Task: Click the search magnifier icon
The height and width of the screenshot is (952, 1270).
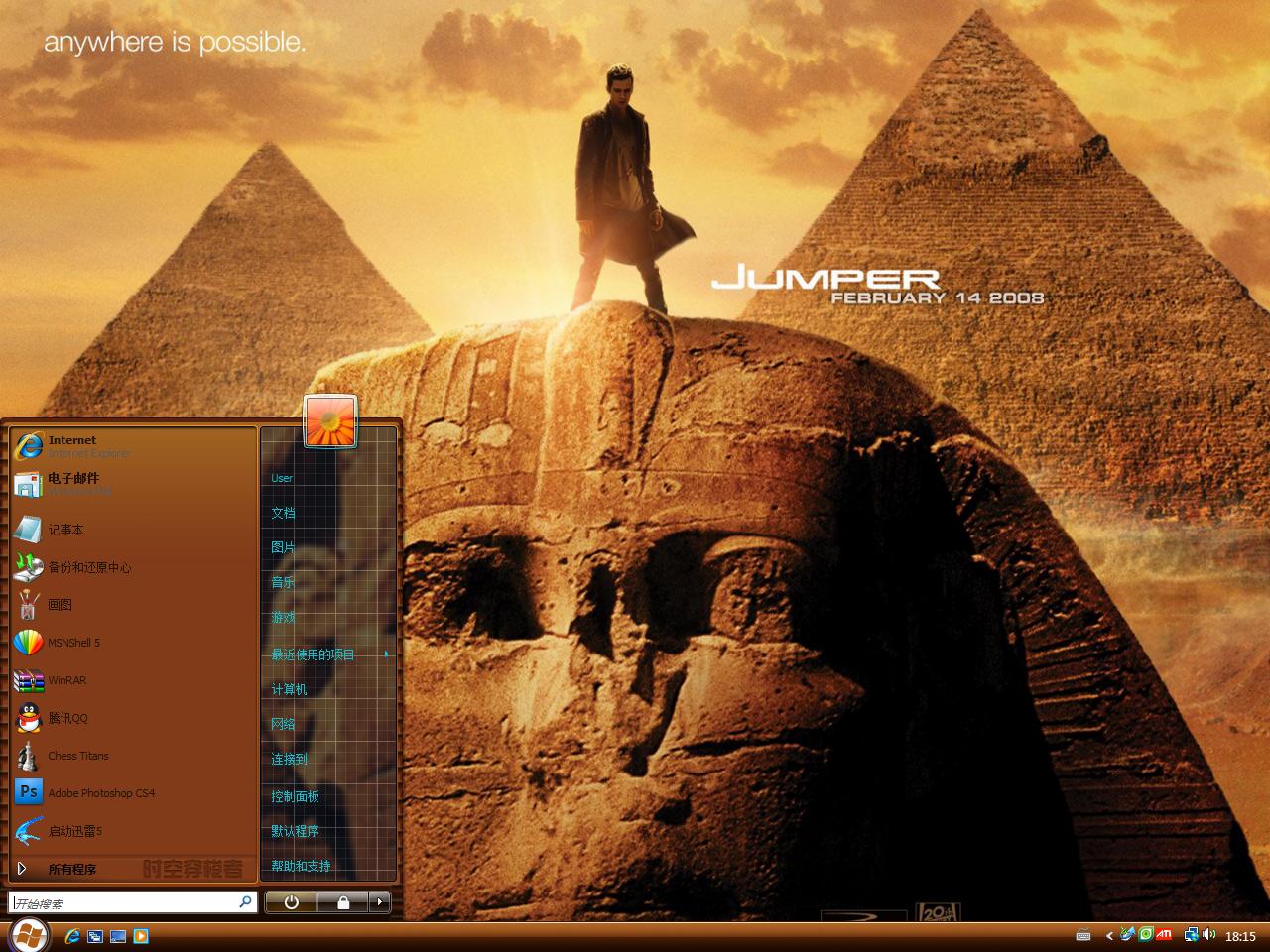Action: 245,902
